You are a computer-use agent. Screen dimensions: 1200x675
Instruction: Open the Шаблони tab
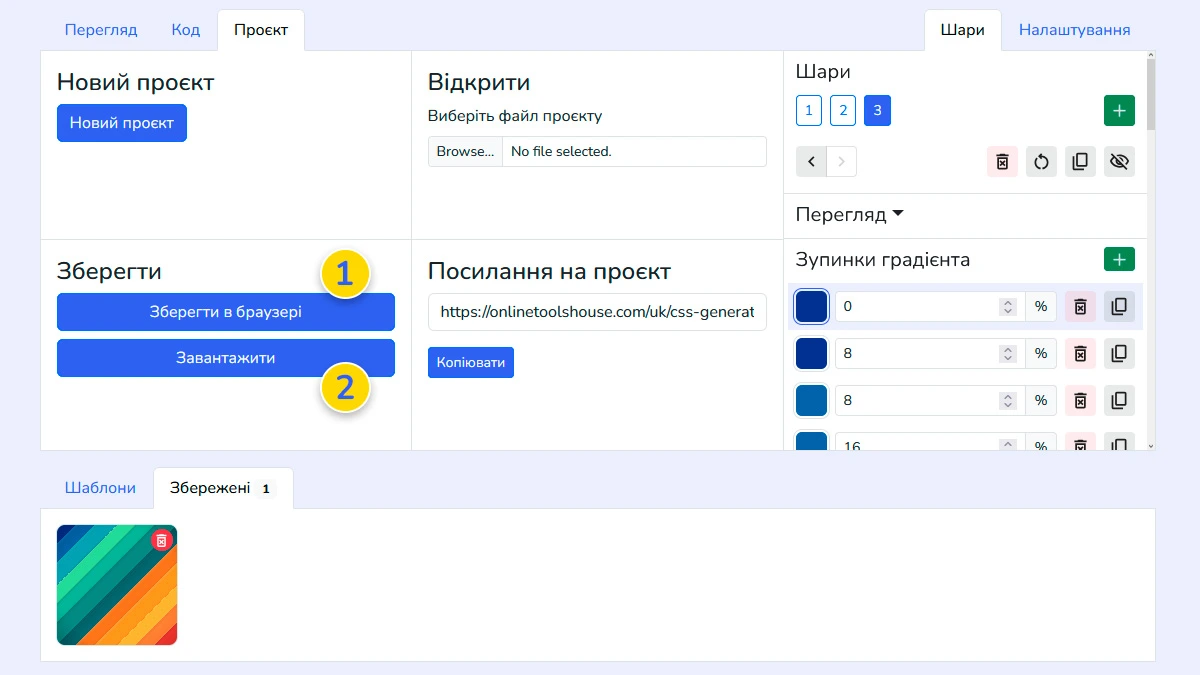(101, 487)
